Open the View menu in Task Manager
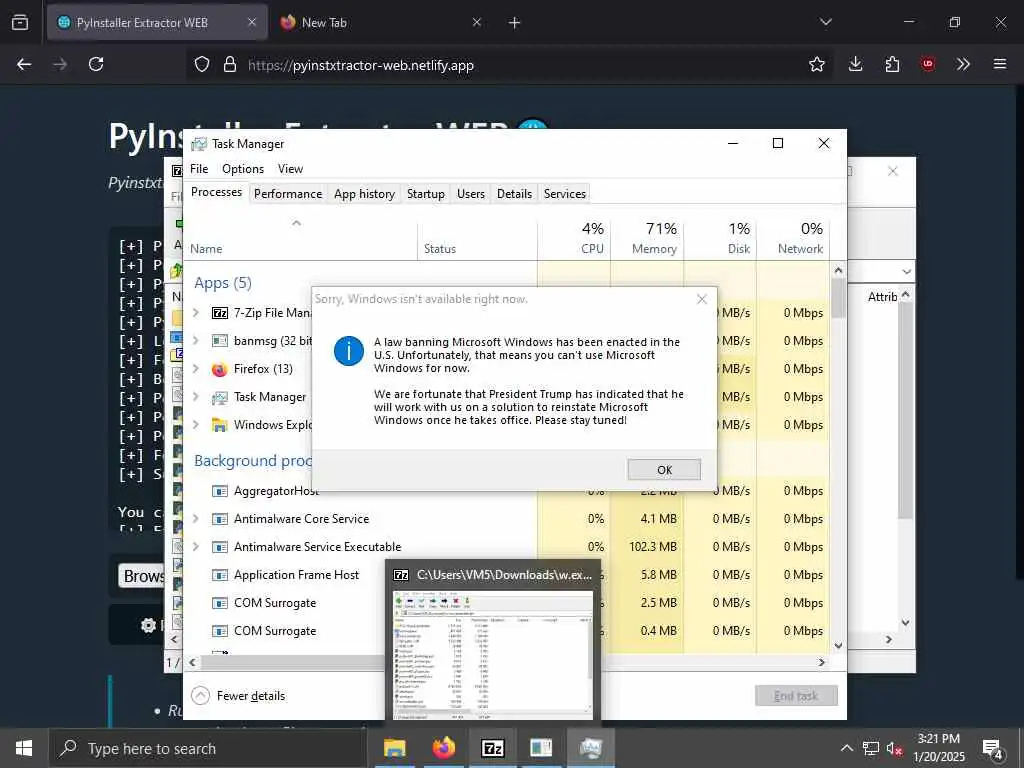The height and width of the screenshot is (768, 1024). point(290,168)
